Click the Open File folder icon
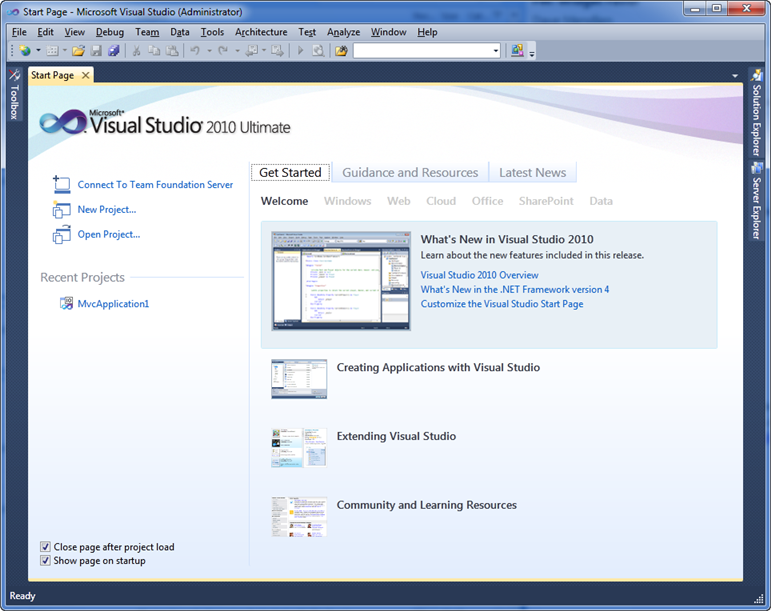 pyautogui.click(x=78, y=50)
